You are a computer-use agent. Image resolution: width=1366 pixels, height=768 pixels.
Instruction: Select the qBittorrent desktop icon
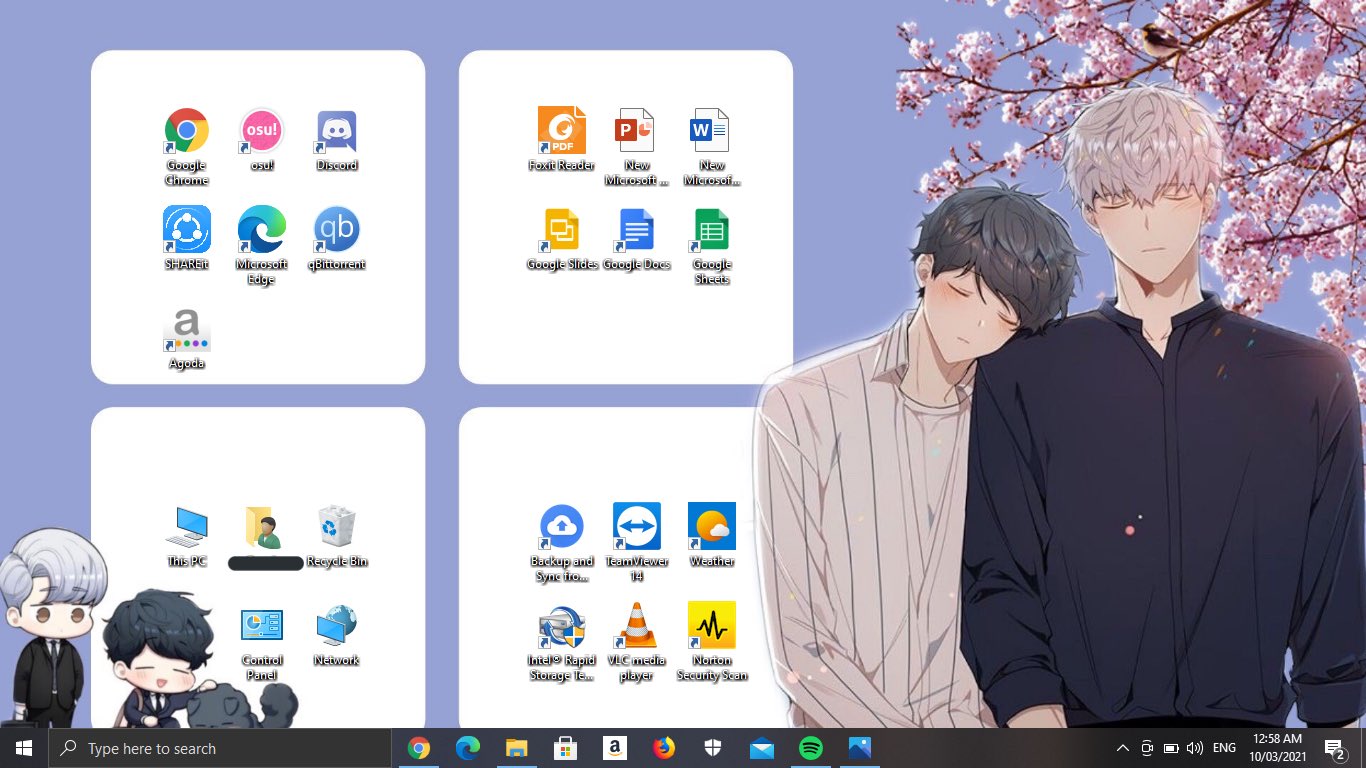337,238
